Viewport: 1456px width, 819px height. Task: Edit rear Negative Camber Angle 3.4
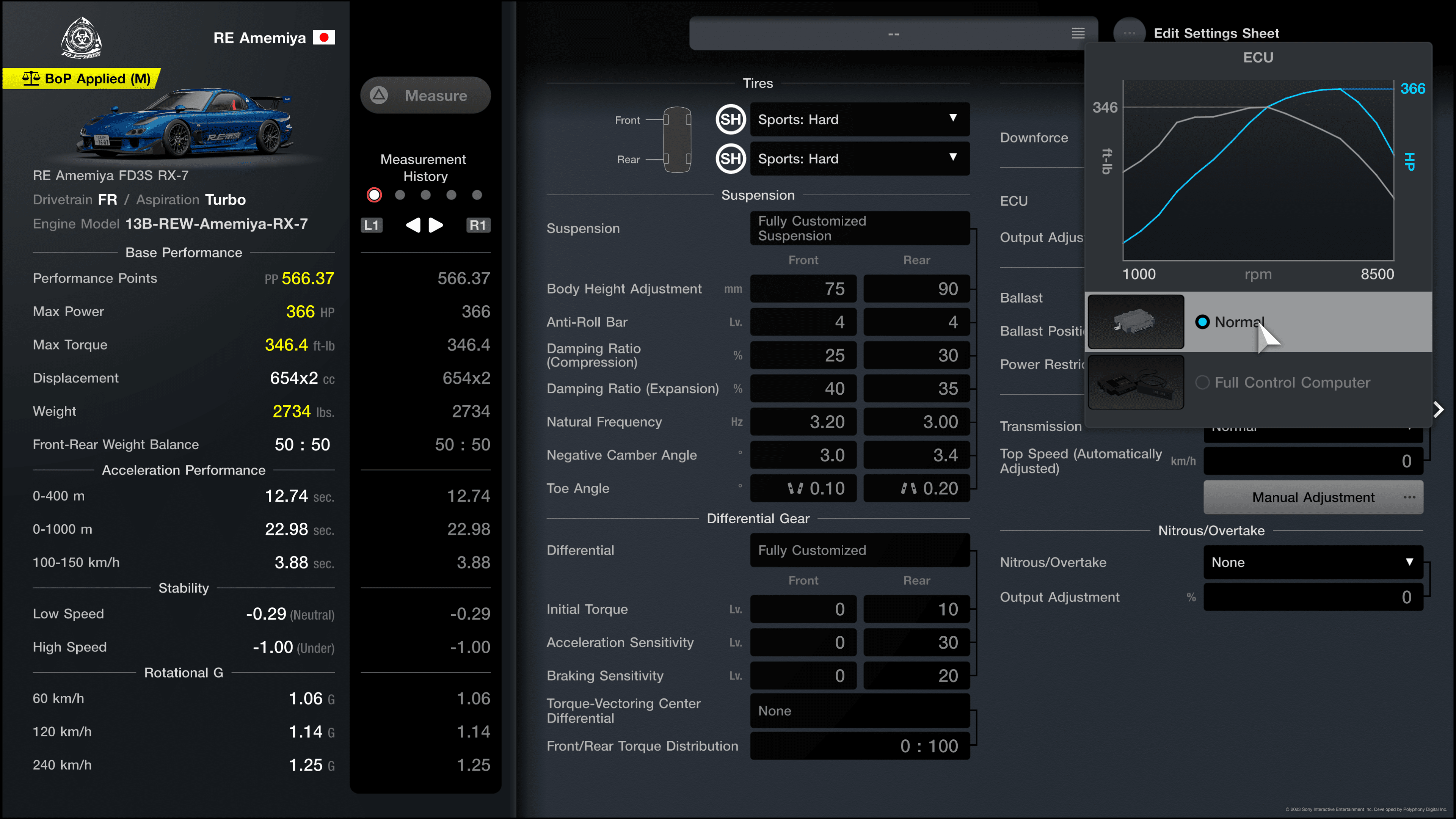[x=916, y=455]
